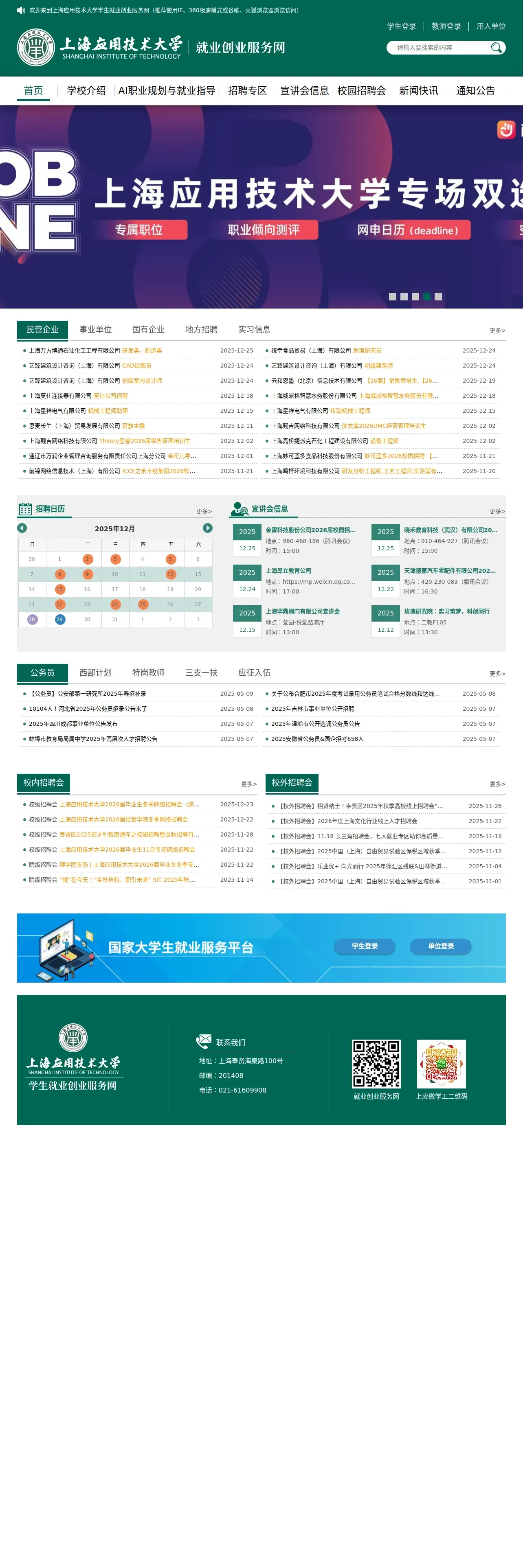Switch to 应征入伍 tab
523x1568 pixels.
pos(255,672)
